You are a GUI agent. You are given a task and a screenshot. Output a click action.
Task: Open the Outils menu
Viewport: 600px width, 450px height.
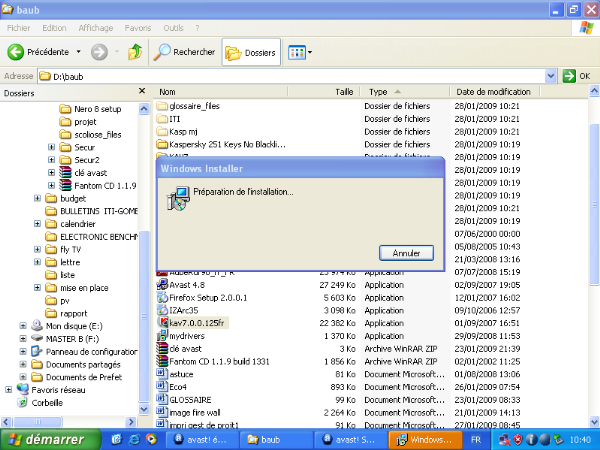173,28
